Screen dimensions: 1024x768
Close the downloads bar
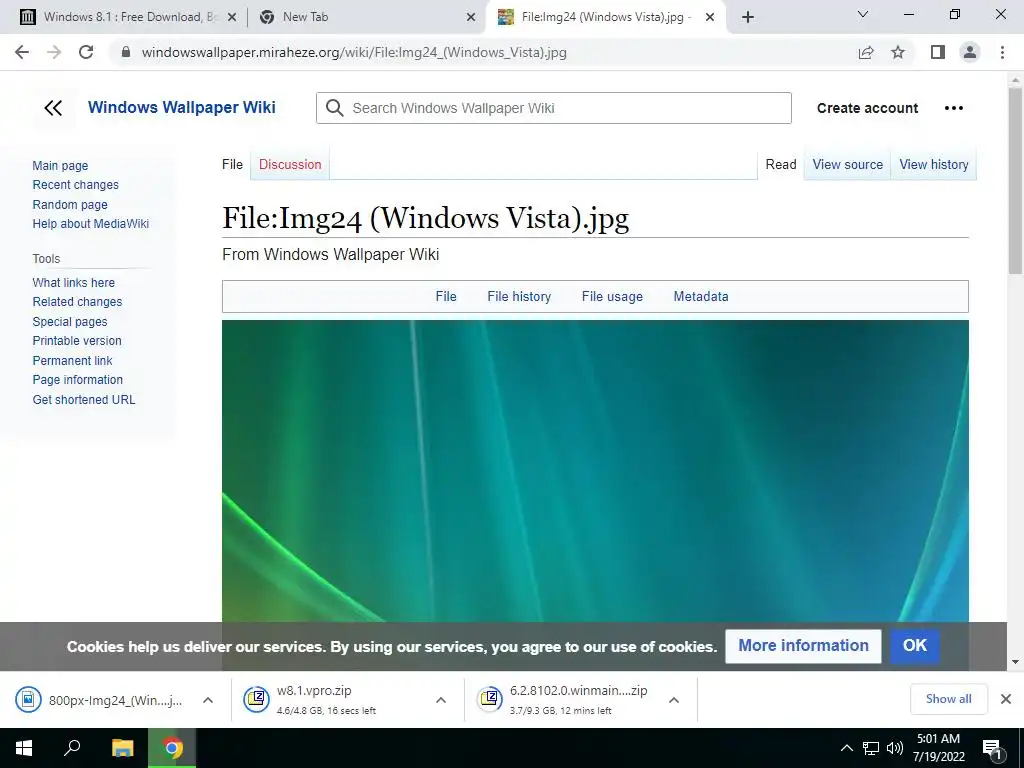pyautogui.click(x=1006, y=699)
